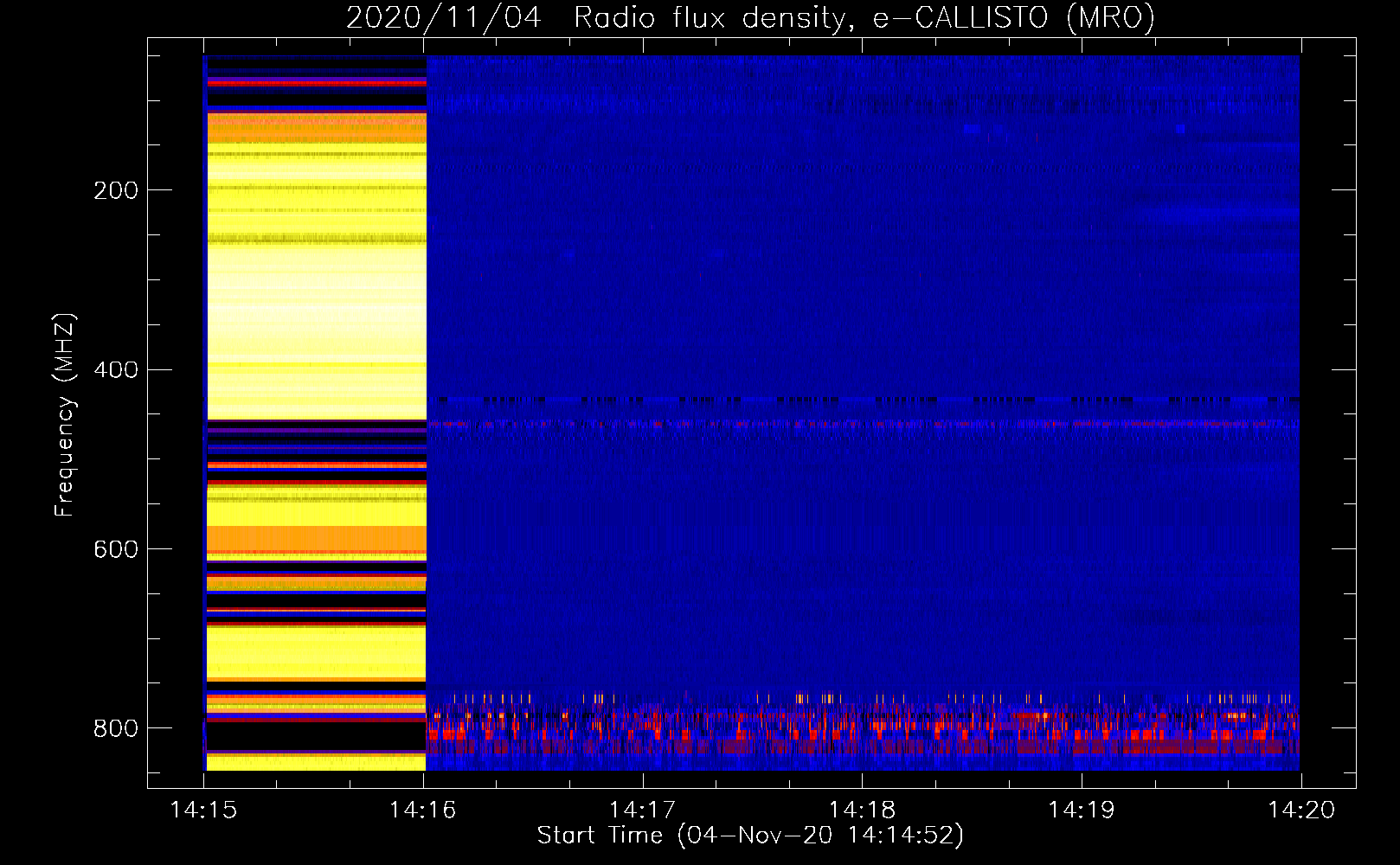Viewport: 1400px width, 865px height.
Task: Click the X-axis label 'Start Time (04-Nov-20 14:14:52)'
Action: click(x=750, y=836)
